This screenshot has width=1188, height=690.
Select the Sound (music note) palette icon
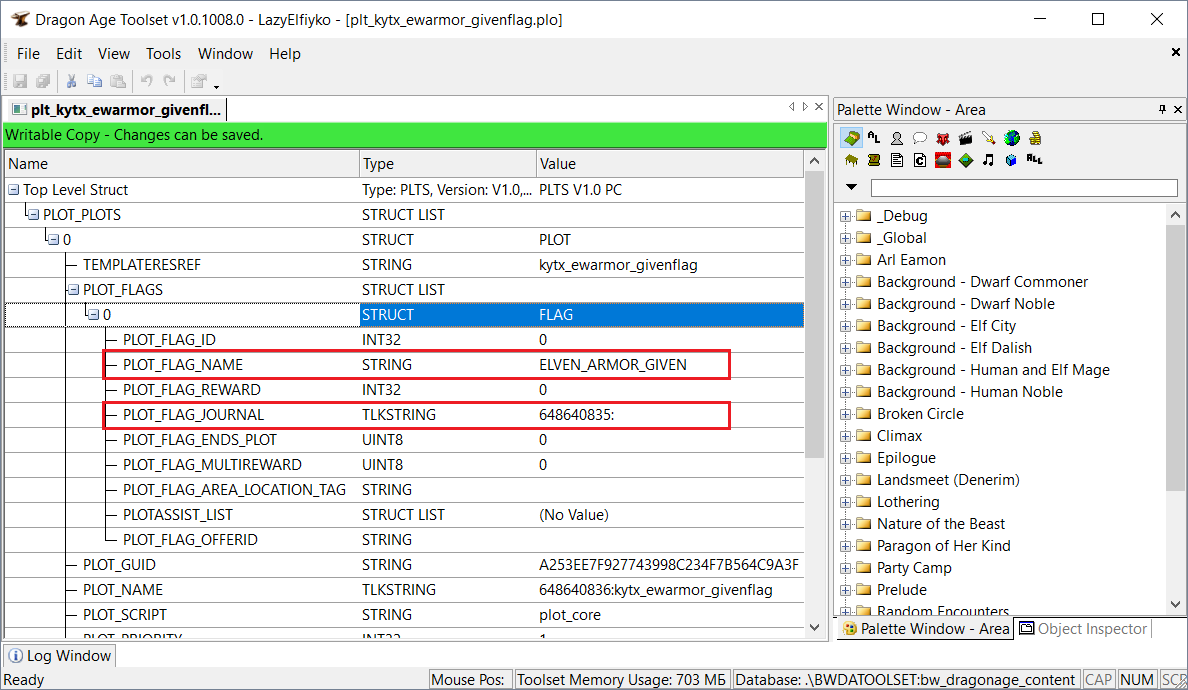[x=988, y=160]
